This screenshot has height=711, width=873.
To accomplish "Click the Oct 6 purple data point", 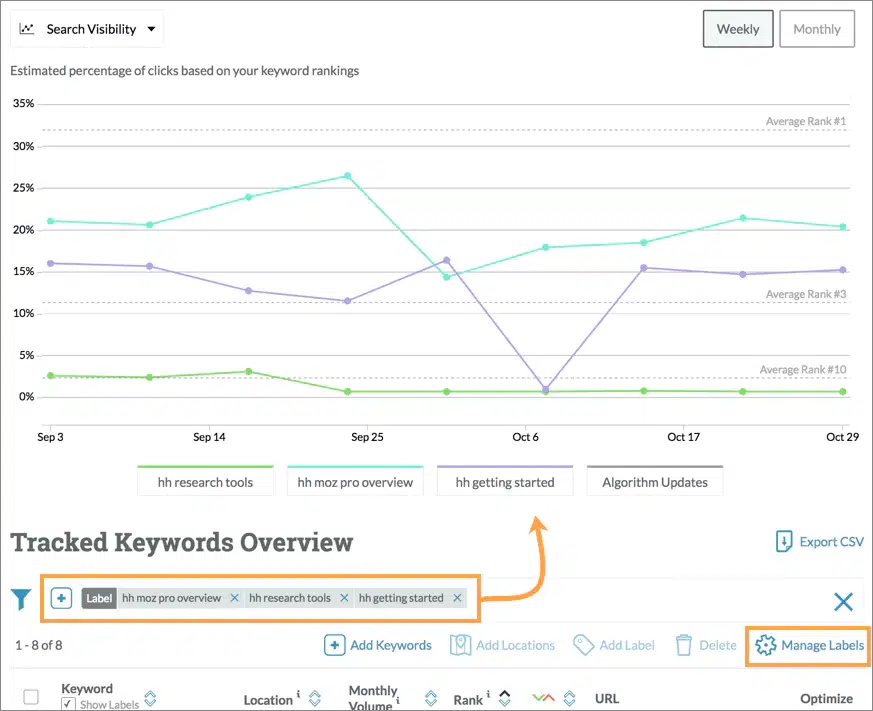I will pyautogui.click(x=545, y=388).
